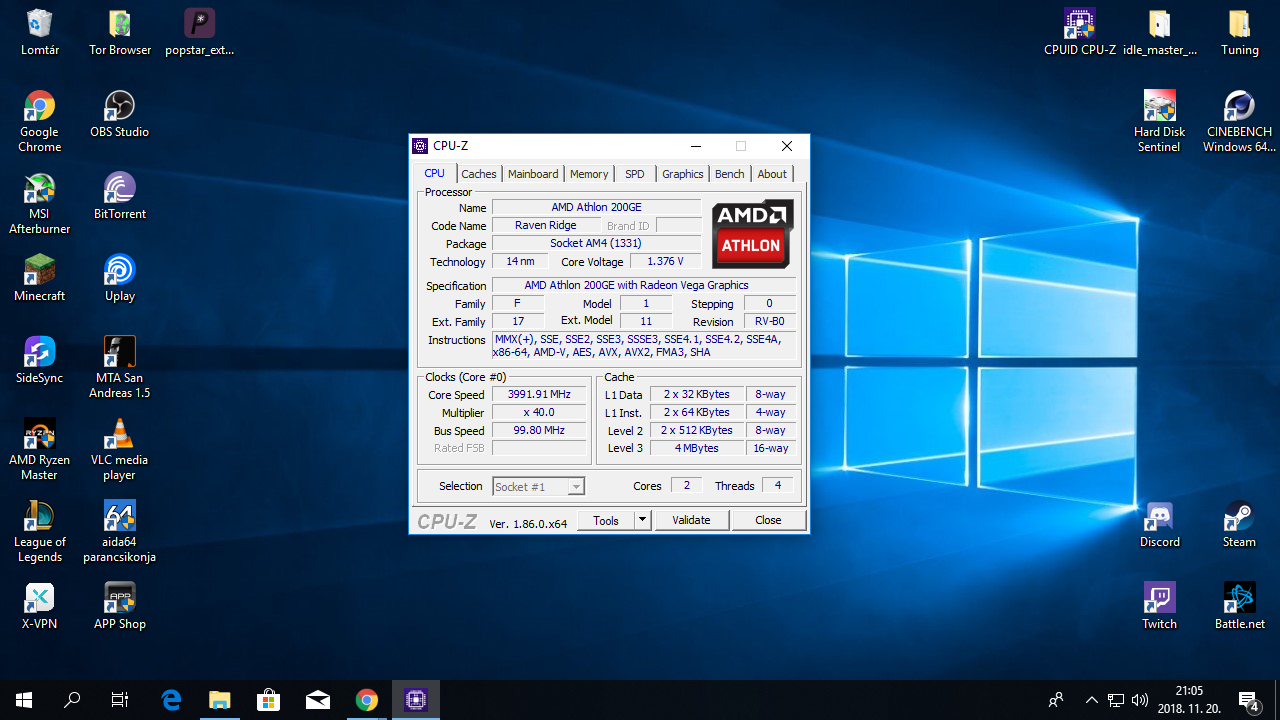Open taskbar search magnifier
Image resolution: width=1280 pixels, height=720 pixels.
pos(72,700)
